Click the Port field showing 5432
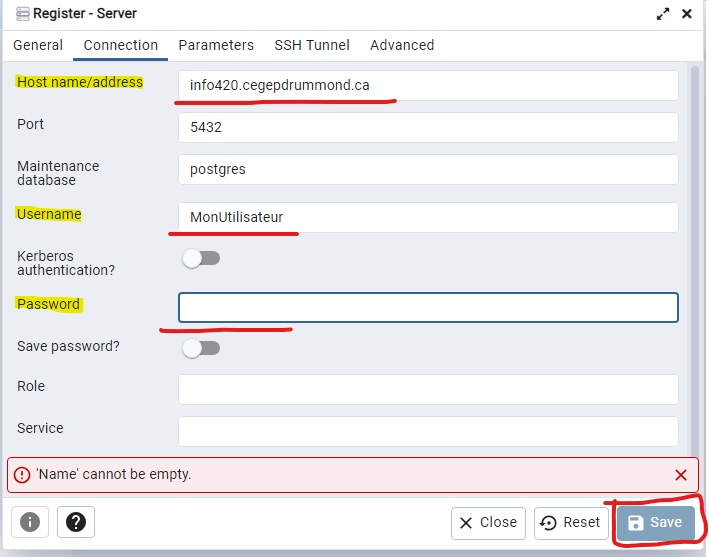The image size is (709, 557). [428, 128]
